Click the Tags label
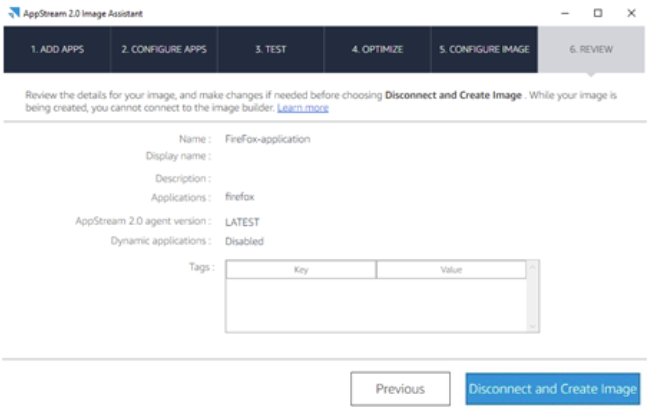The width and height of the screenshot is (647, 410). [202, 267]
